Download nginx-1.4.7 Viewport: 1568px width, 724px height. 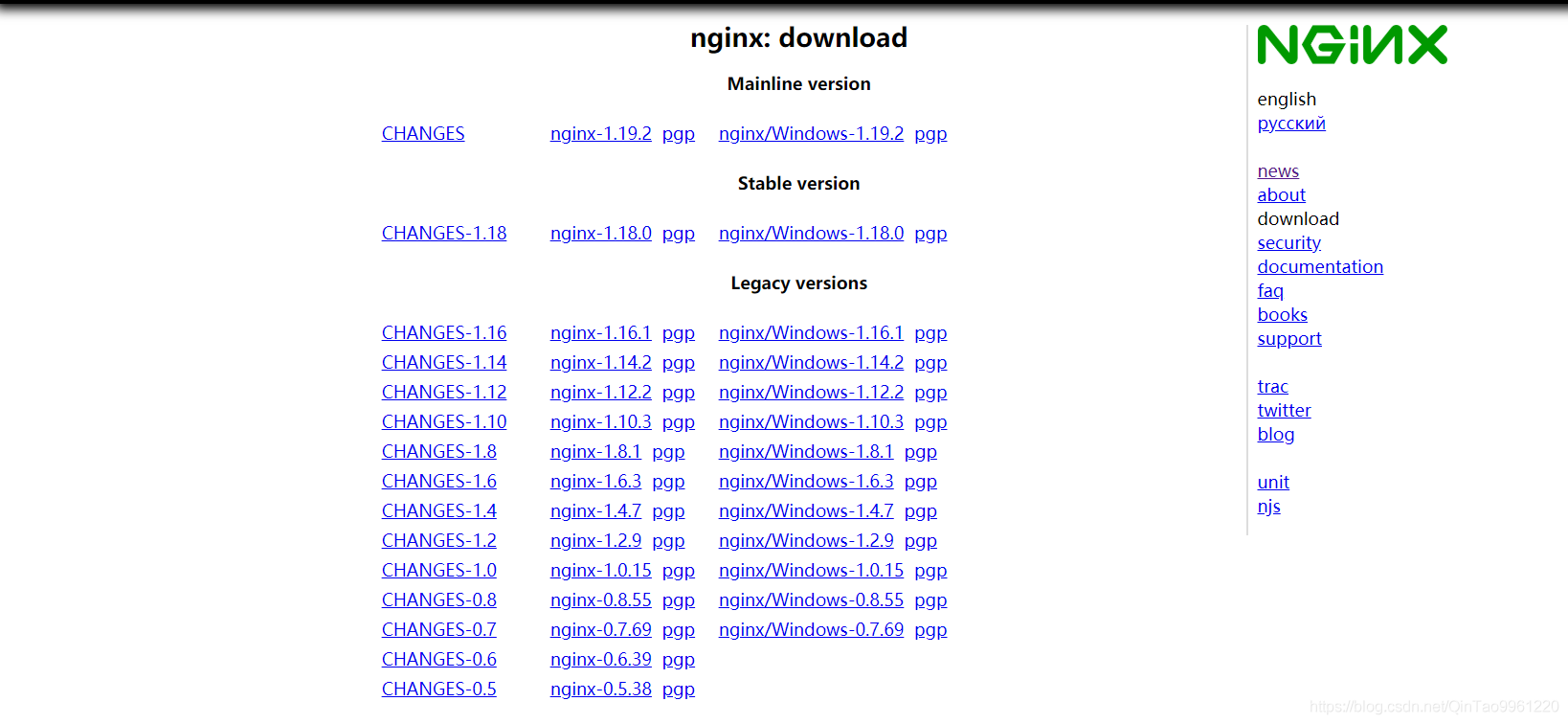pyautogui.click(x=595, y=511)
